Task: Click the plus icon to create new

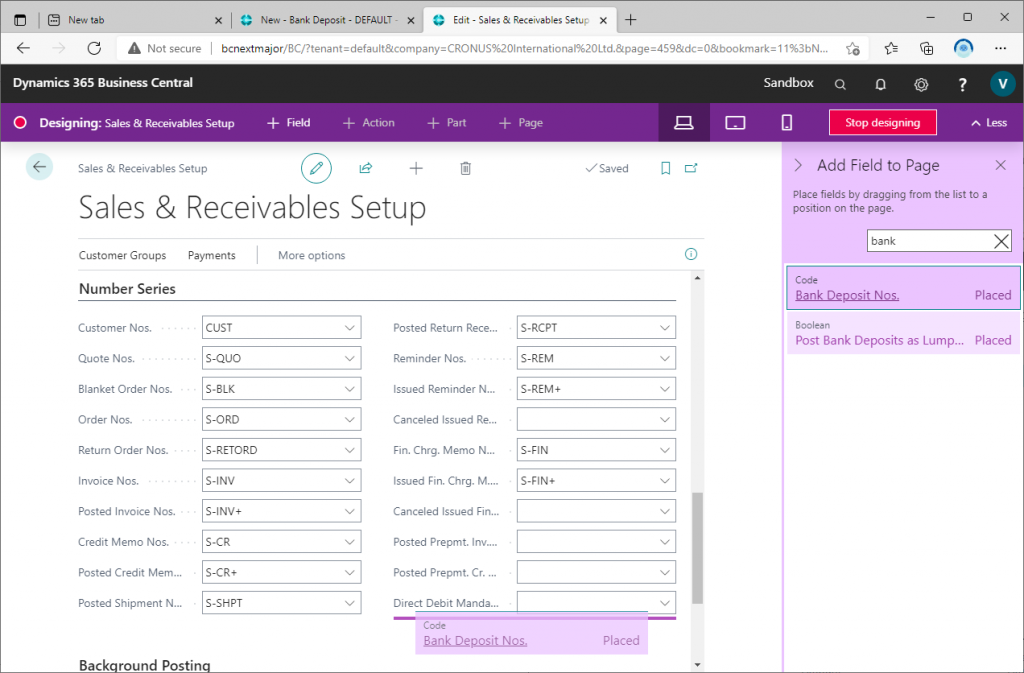Action: coord(416,168)
